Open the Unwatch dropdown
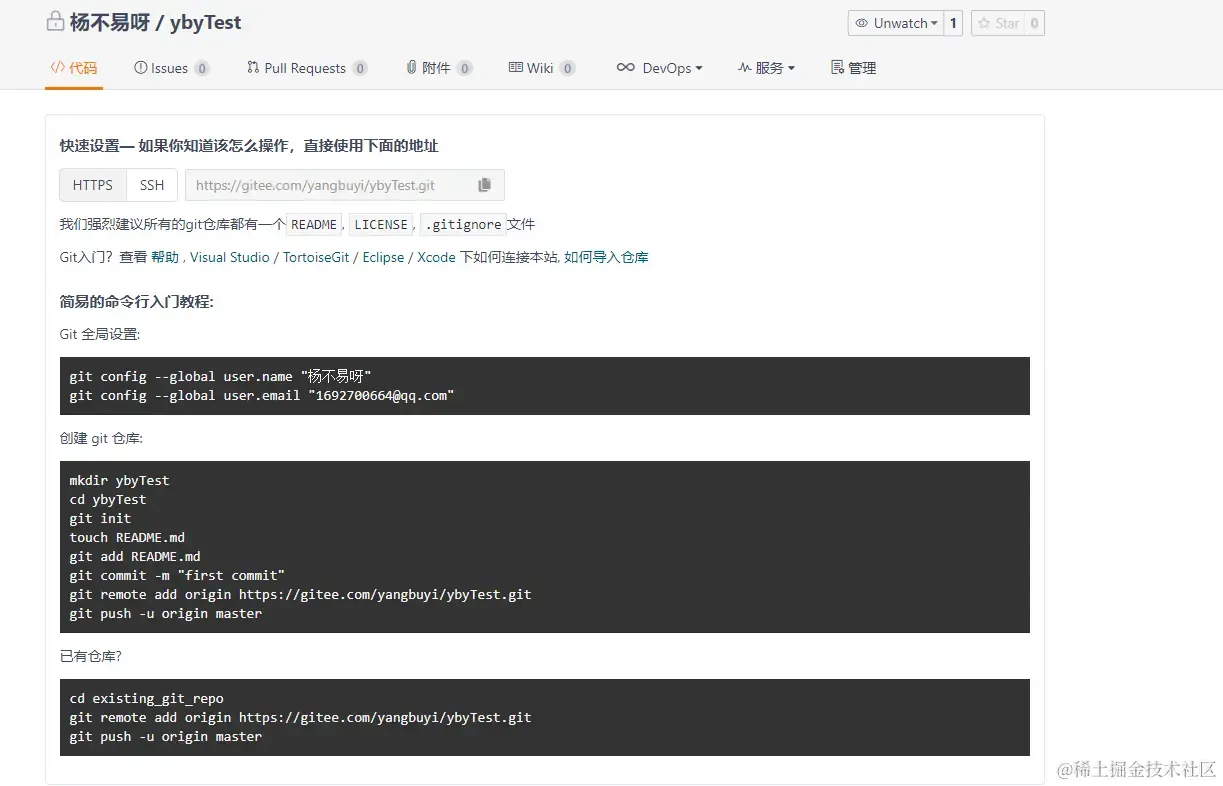The image size is (1223, 786). [895, 23]
